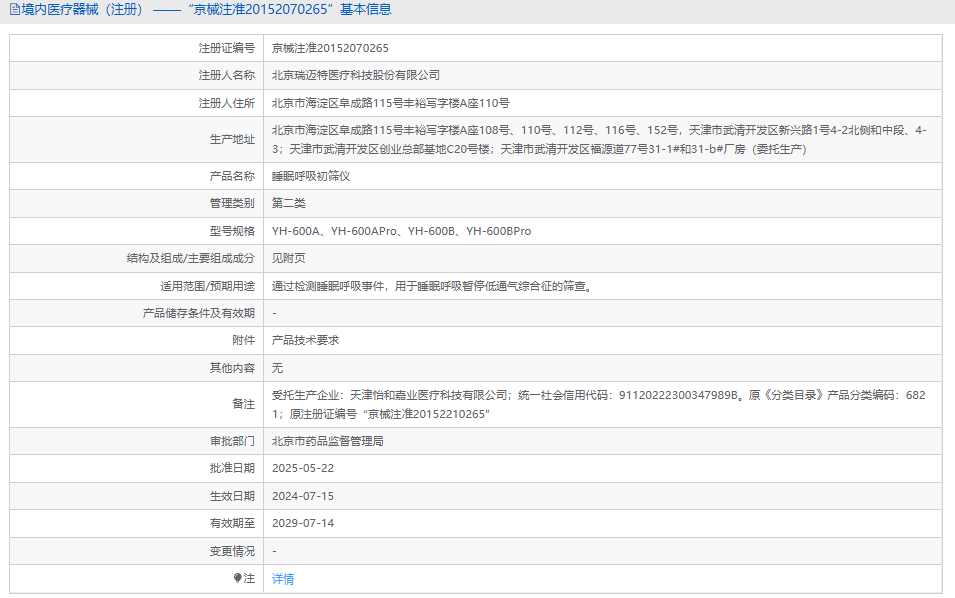Click the intended use description text
This screenshot has width=955, height=598.
(x=434, y=286)
